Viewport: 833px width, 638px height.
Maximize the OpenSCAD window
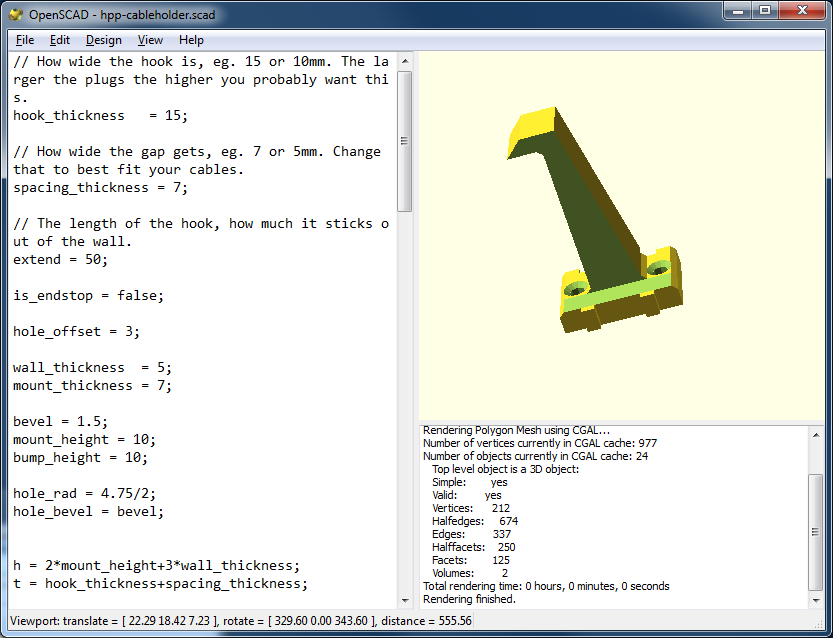click(x=764, y=11)
